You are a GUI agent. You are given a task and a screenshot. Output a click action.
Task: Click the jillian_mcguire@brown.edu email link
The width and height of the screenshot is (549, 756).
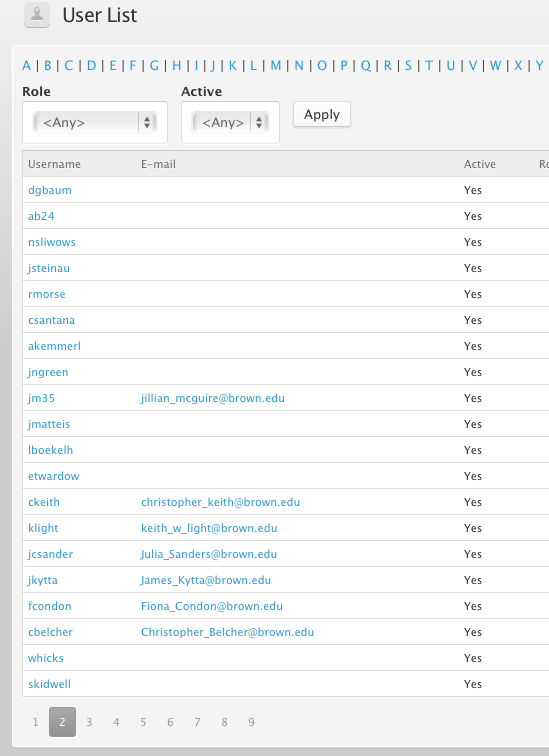[213, 398]
